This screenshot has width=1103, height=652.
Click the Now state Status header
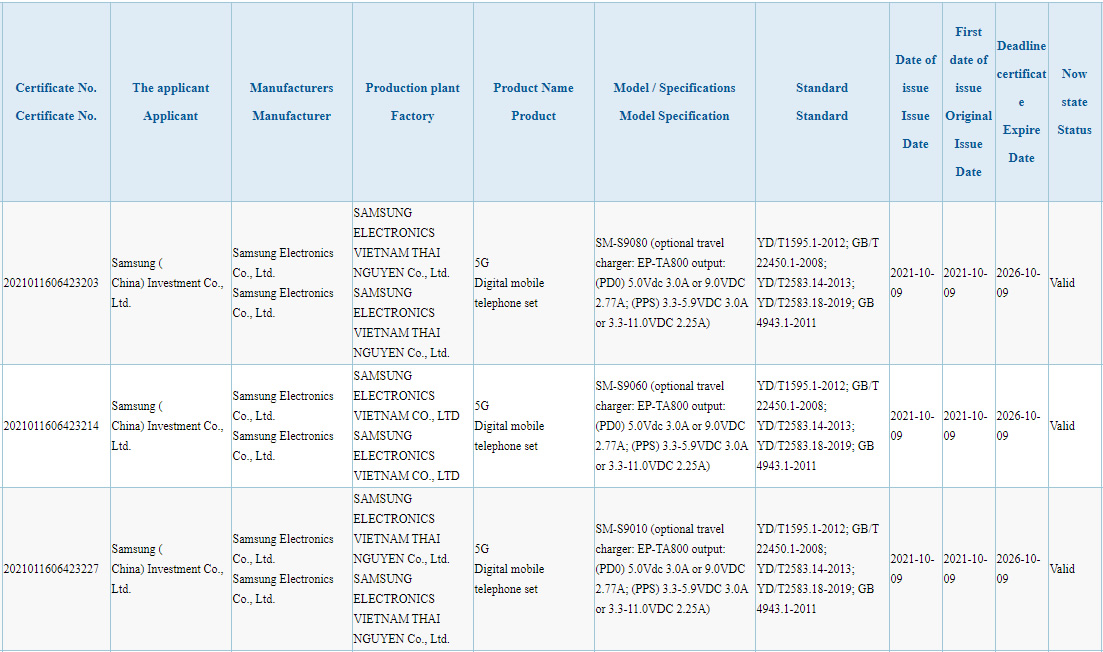pos(1075,102)
